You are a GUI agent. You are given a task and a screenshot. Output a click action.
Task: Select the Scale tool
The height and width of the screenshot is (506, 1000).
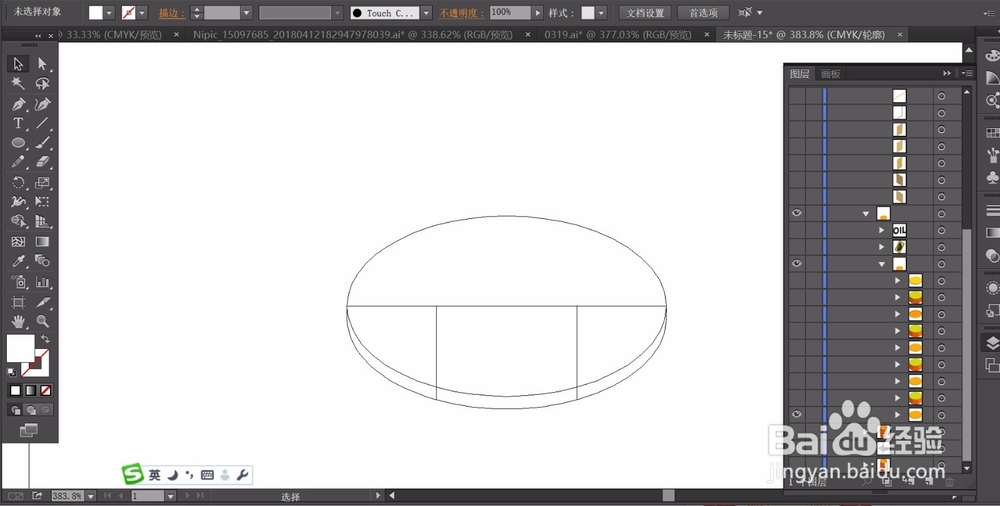tap(42, 182)
